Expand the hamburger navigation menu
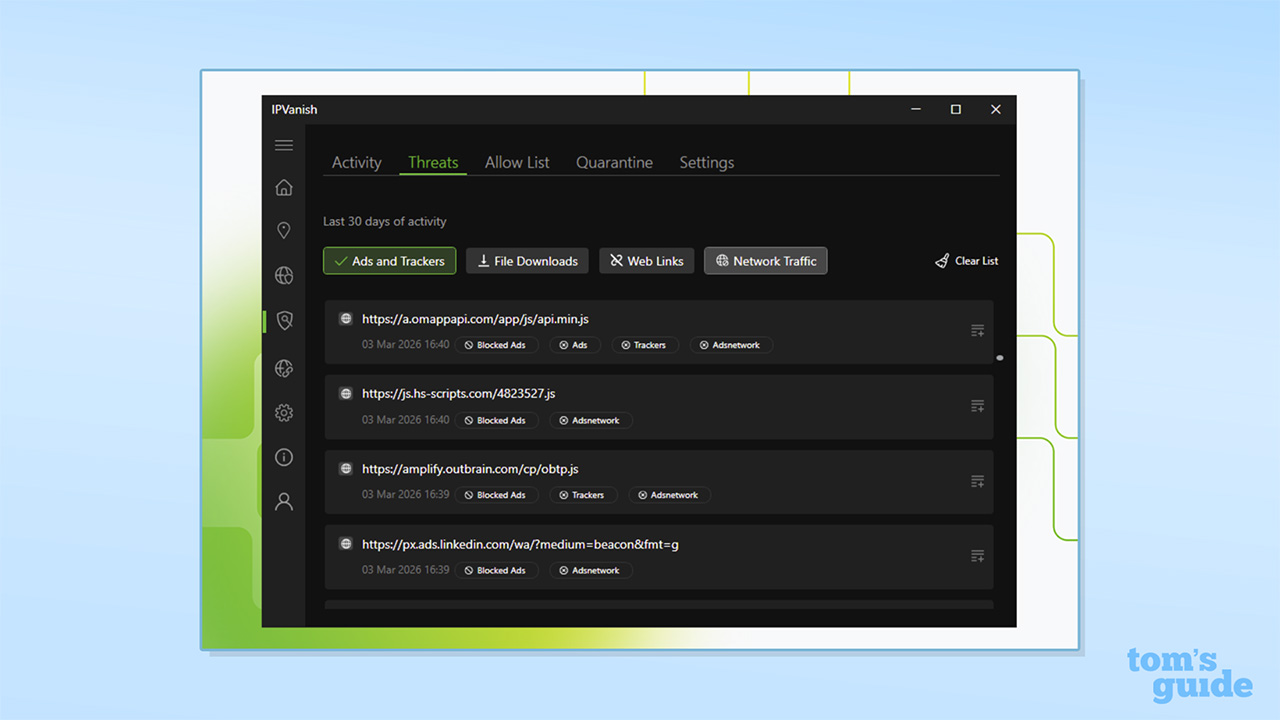 (x=284, y=144)
